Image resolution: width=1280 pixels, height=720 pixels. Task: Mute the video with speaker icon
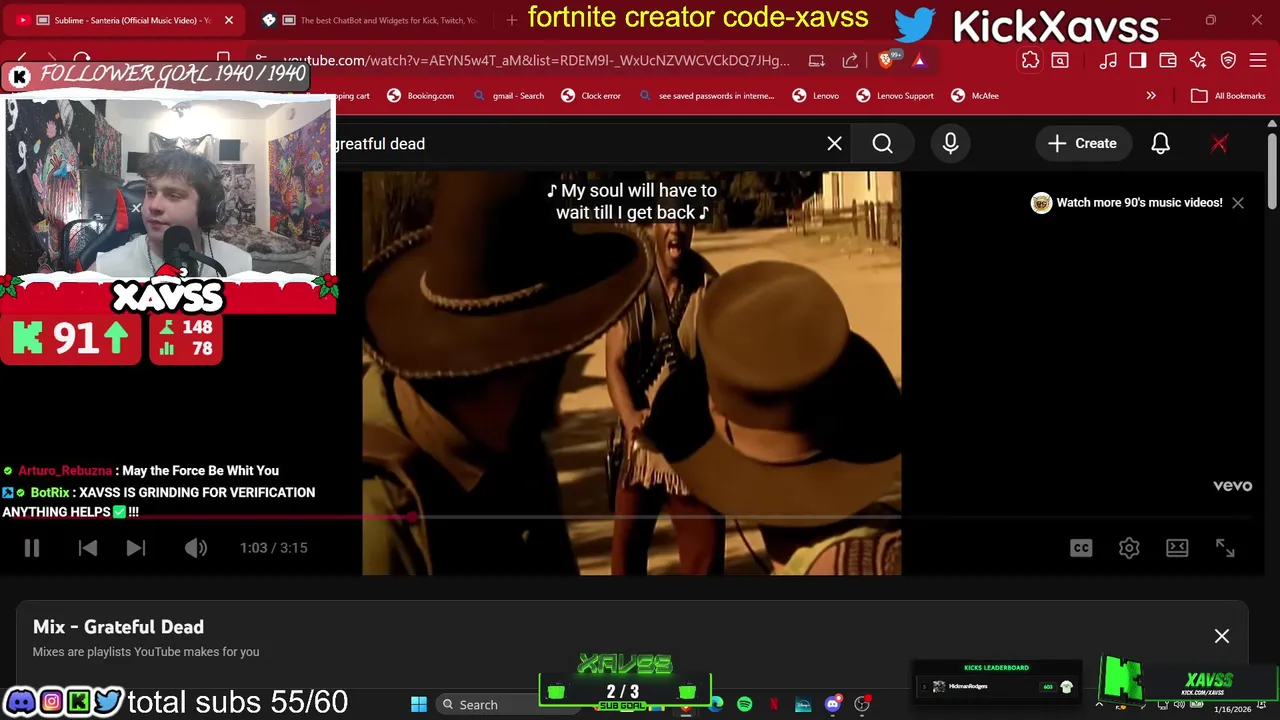196,548
